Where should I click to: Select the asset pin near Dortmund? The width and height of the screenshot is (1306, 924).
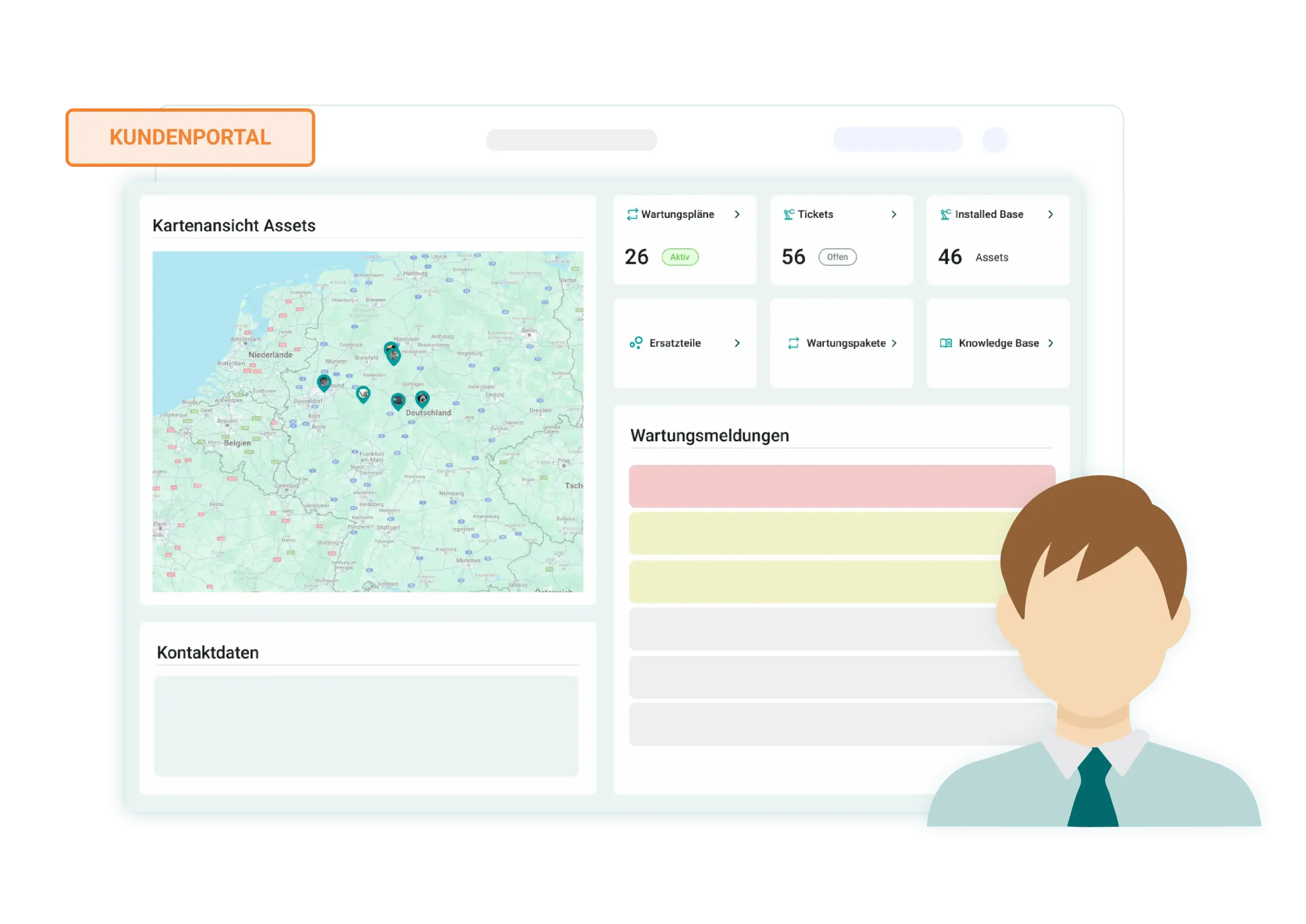pyautogui.click(x=323, y=383)
